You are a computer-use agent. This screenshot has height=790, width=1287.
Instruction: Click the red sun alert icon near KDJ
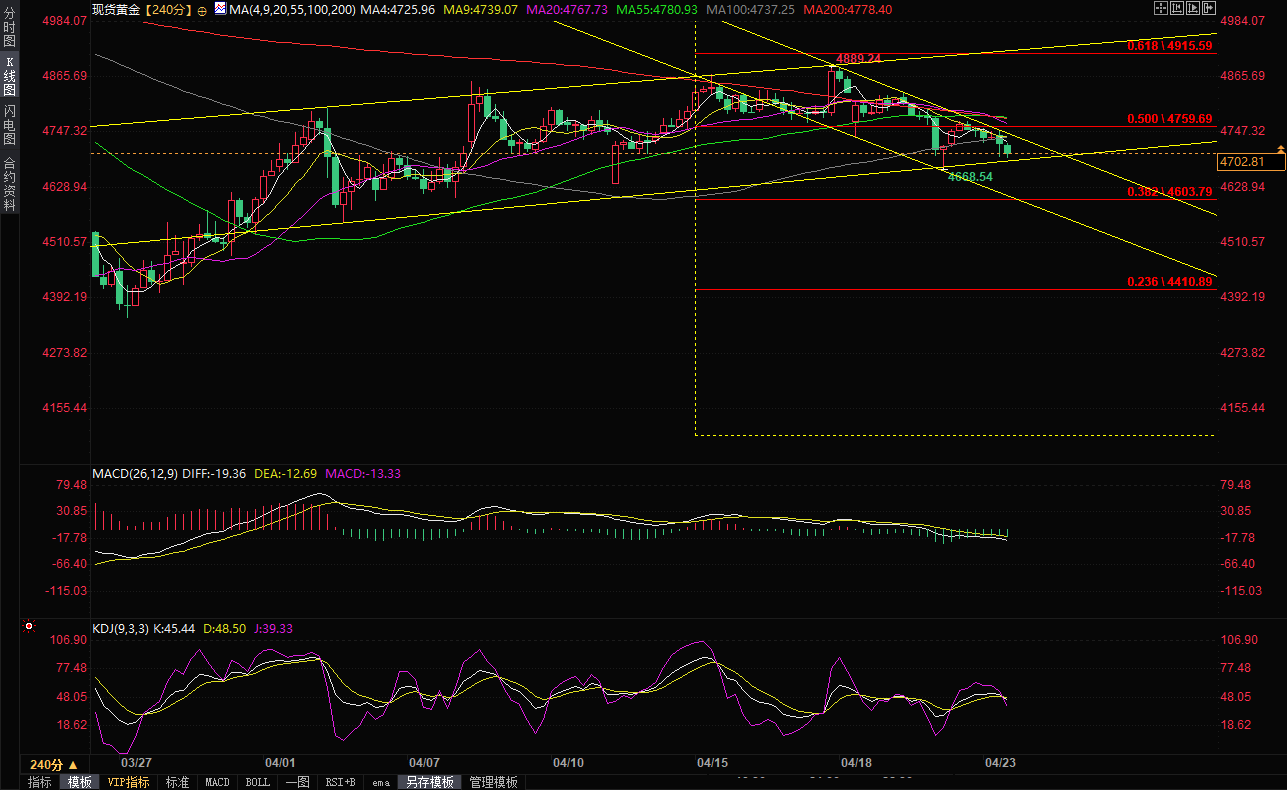pyautogui.click(x=28, y=627)
